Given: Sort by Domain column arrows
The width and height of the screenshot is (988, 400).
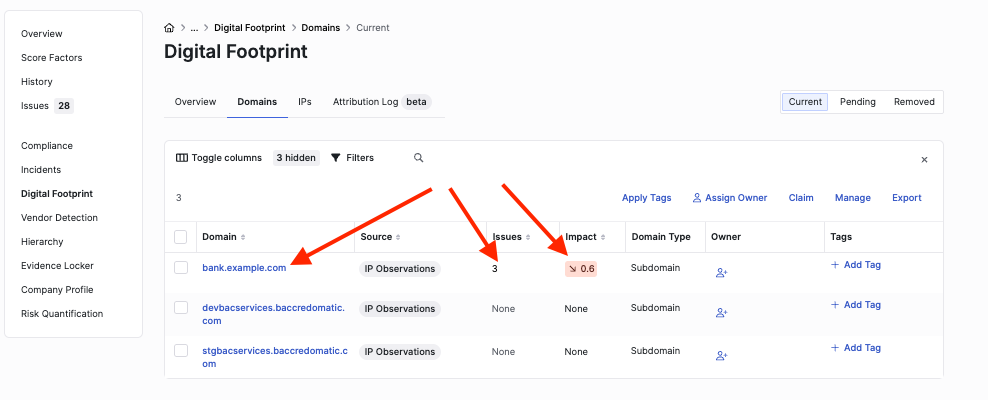Looking at the screenshot, I should pos(243,237).
